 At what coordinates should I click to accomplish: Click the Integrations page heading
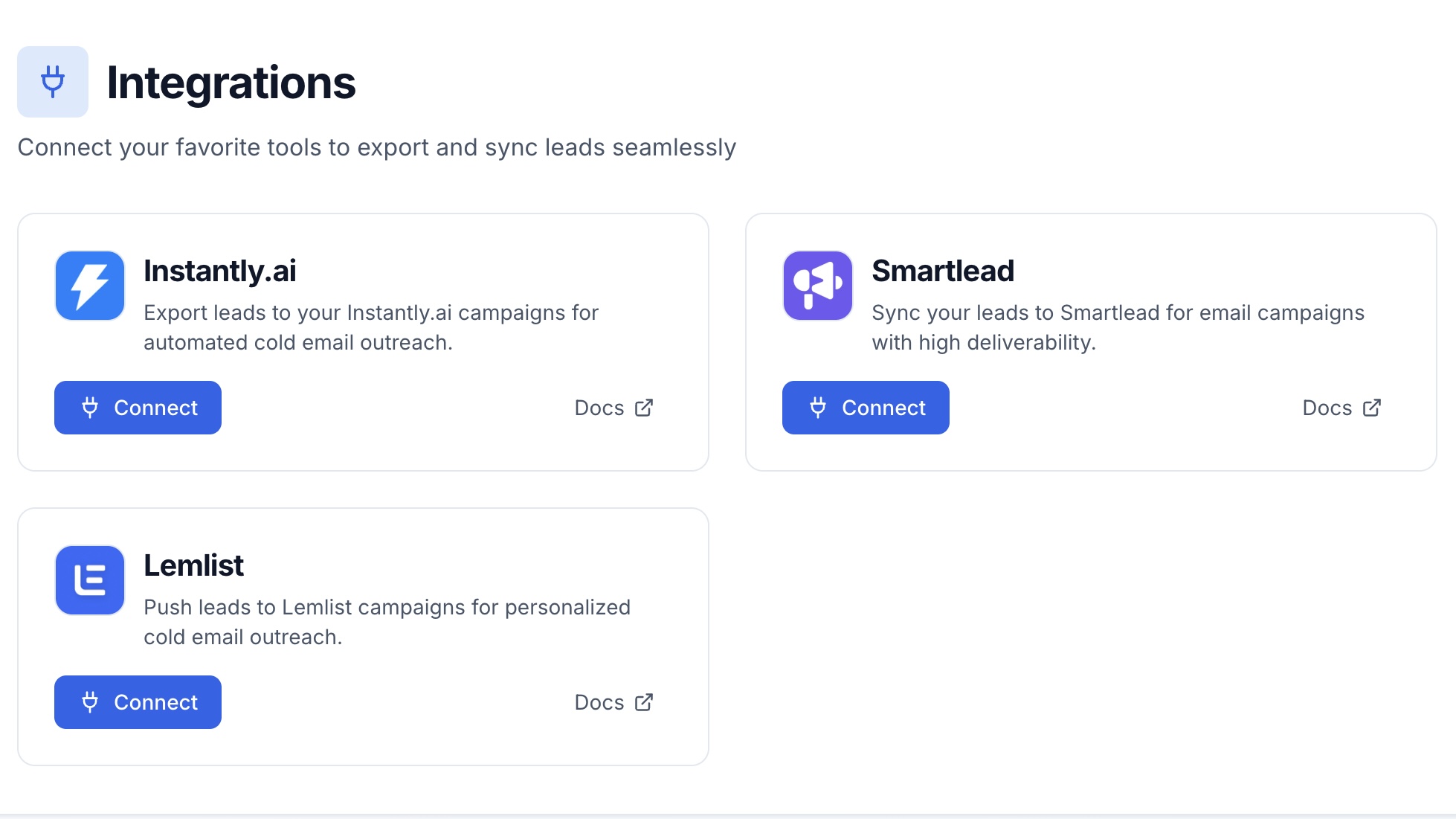231,82
